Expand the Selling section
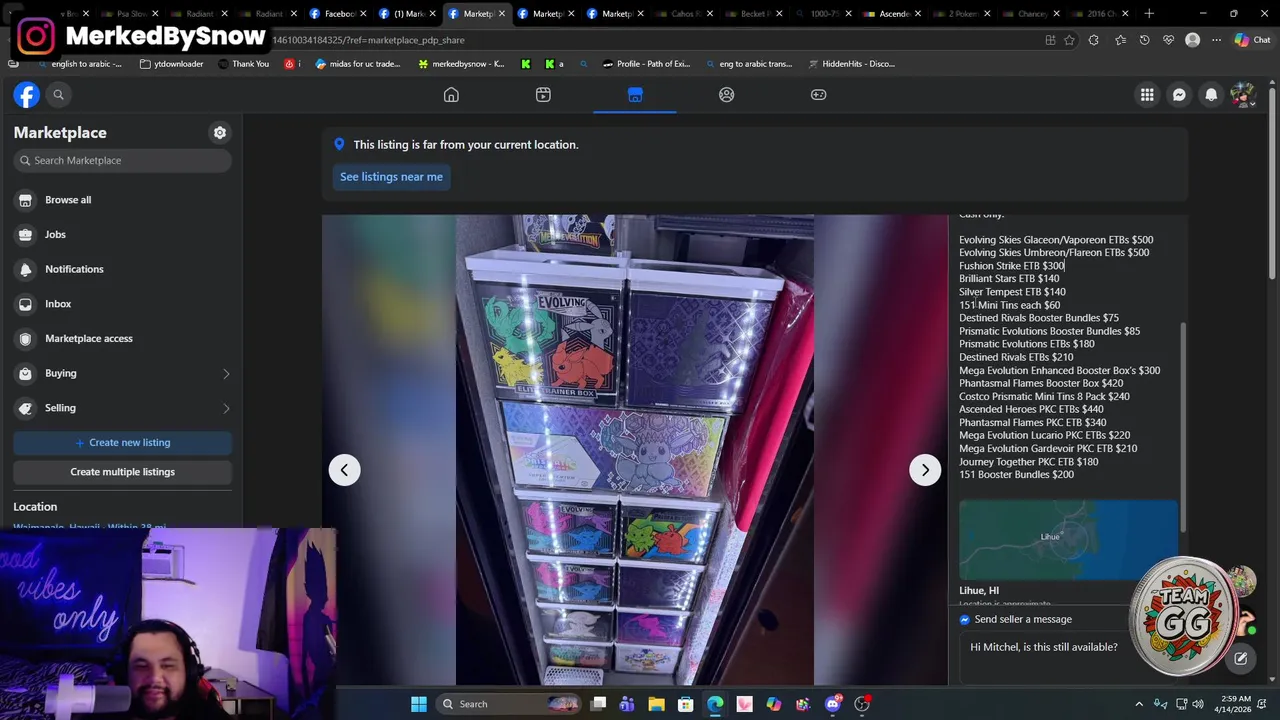Image resolution: width=1280 pixels, height=720 pixels. [x=122, y=408]
